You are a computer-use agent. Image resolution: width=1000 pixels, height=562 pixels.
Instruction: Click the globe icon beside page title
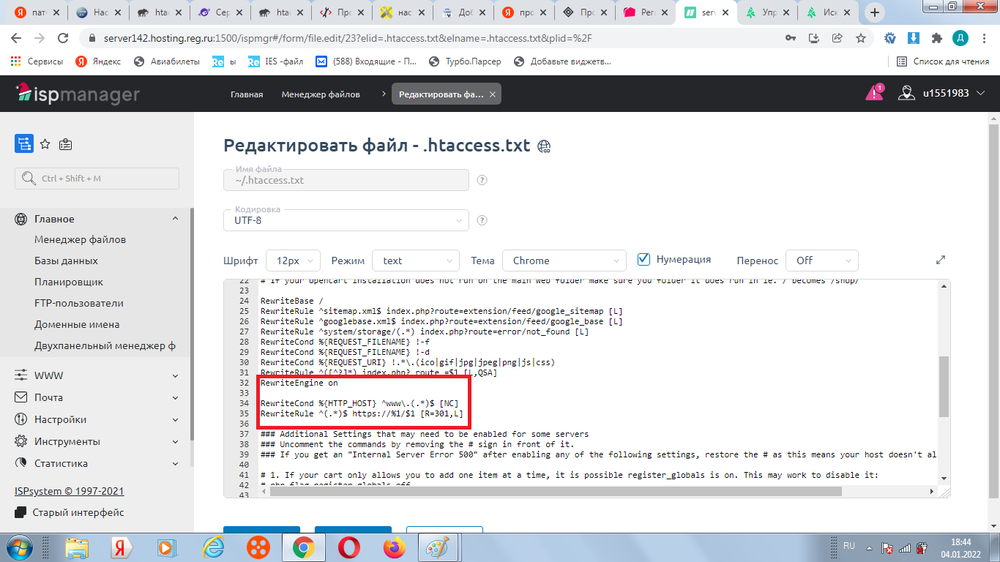pos(544,146)
